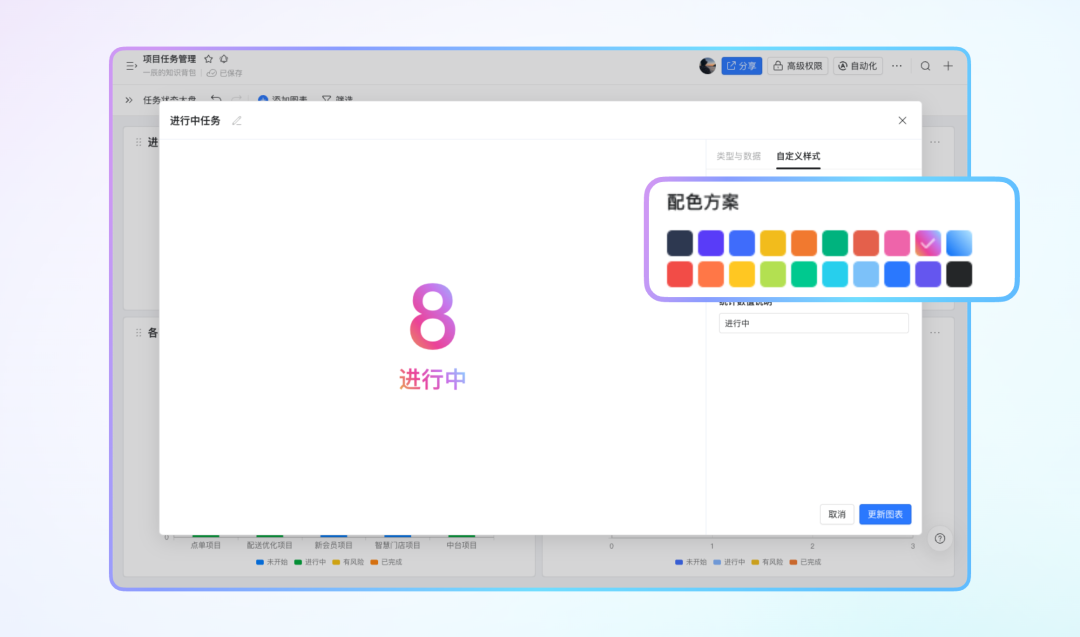The height and width of the screenshot is (637, 1080).
Task: Open 高级权限 advanced permissions
Action: coord(798,66)
